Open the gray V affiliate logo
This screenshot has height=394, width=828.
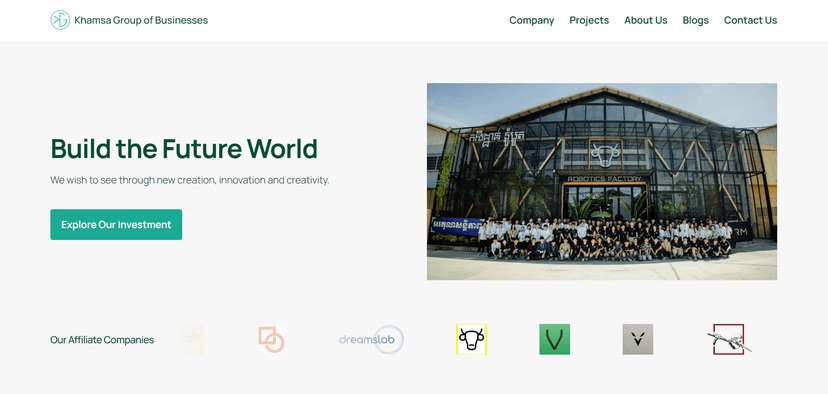(638, 339)
